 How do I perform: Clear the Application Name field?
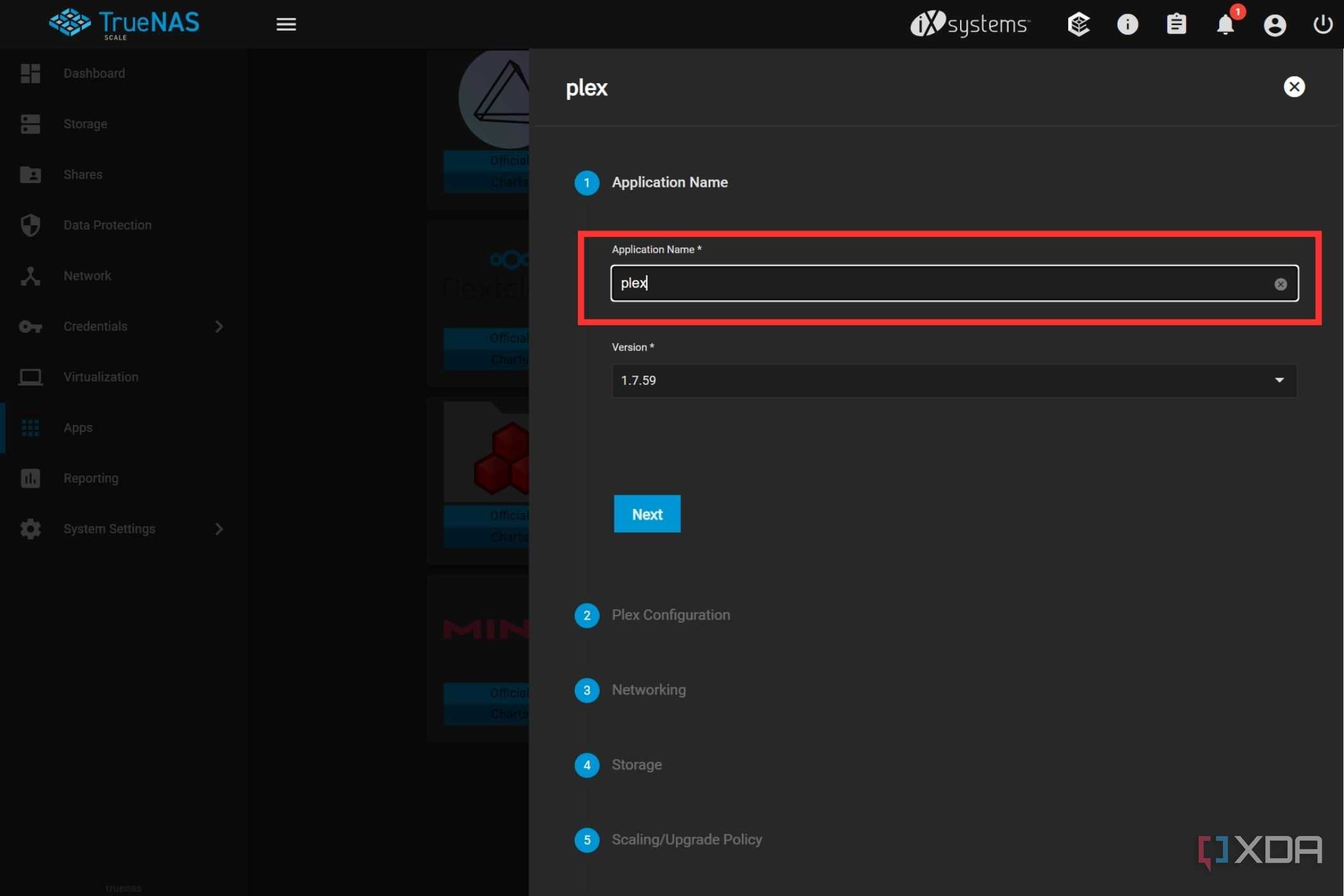pyautogui.click(x=1281, y=284)
